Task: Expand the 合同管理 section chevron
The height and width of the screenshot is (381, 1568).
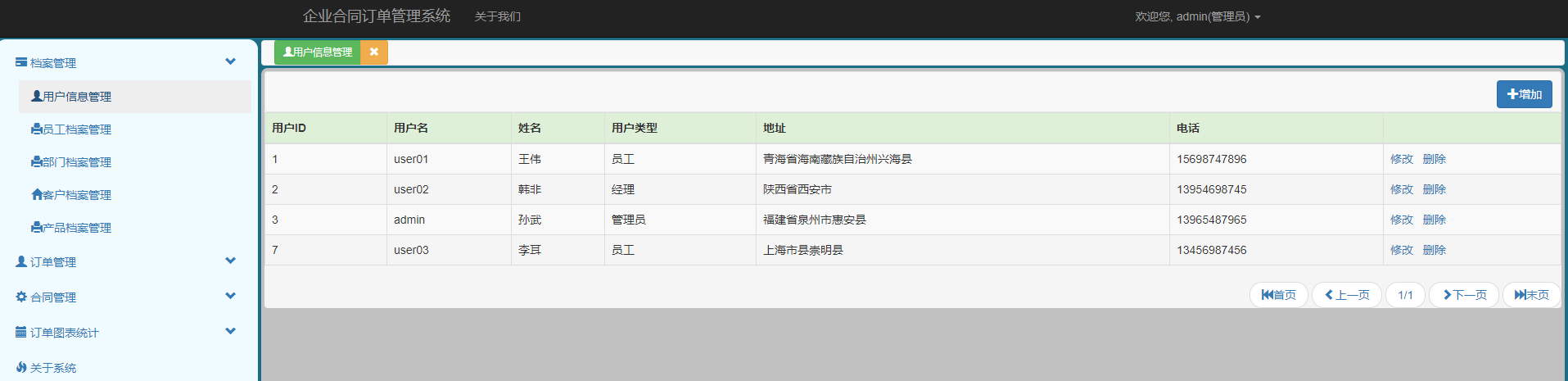Action: [230, 296]
